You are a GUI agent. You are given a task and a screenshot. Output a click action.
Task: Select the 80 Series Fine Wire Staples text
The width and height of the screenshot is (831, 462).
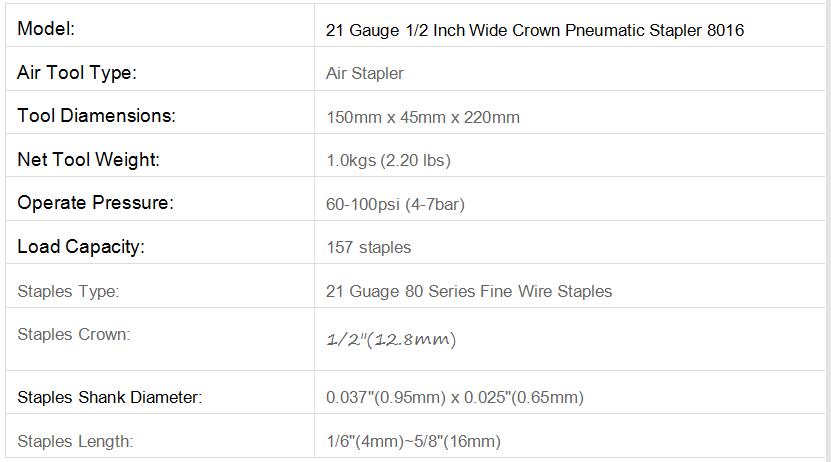(508, 291)
